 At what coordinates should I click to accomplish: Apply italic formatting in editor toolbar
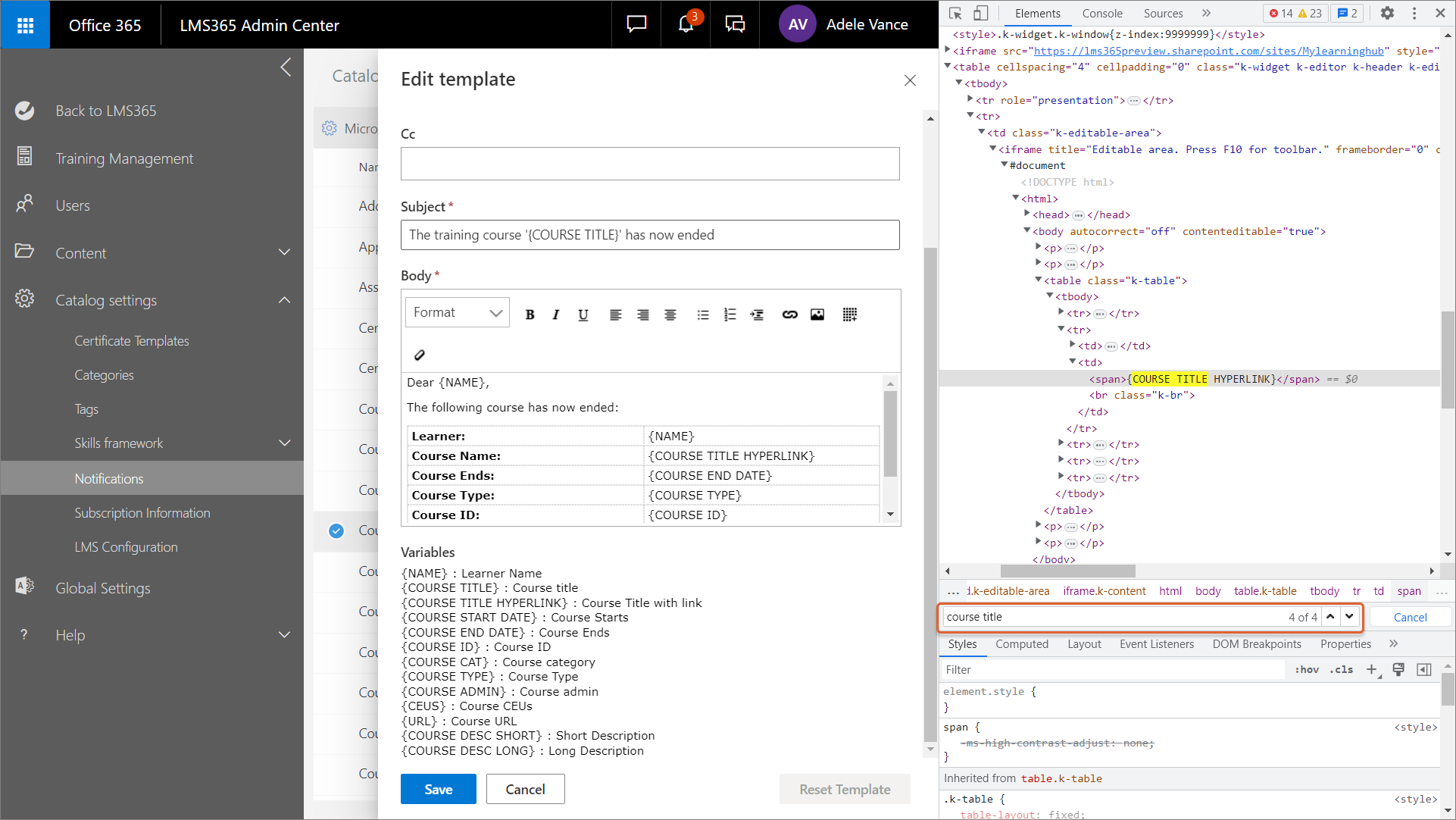click(x=556, y=315)
